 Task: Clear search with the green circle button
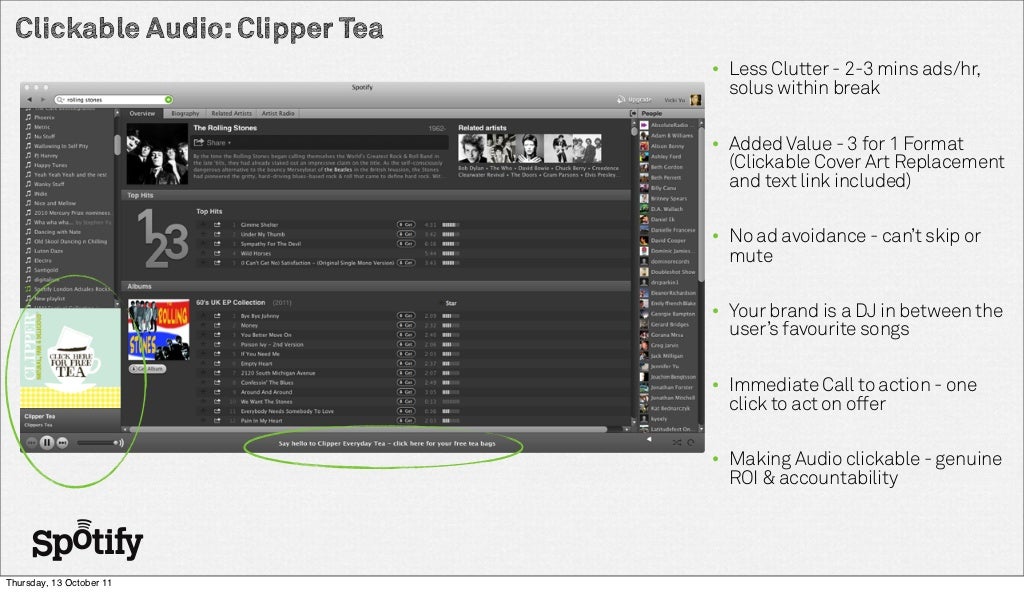(x=168, y=99)
